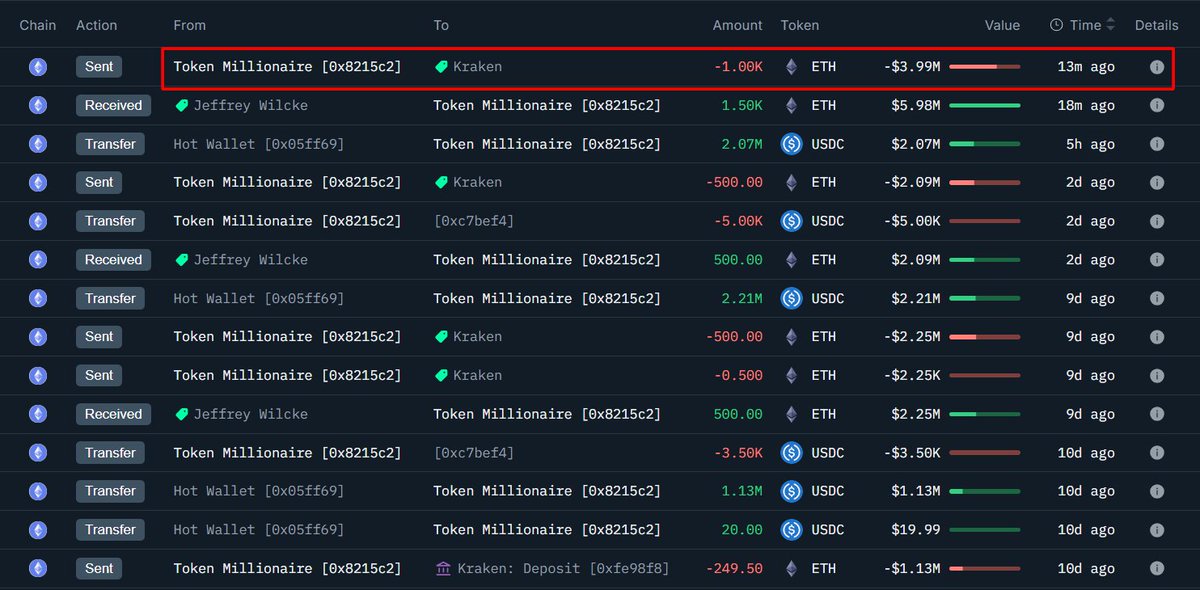Click the Received badge next to Jeffrey Wilcke
This screenshot has width=1200, height=590.
click(113, 105)
